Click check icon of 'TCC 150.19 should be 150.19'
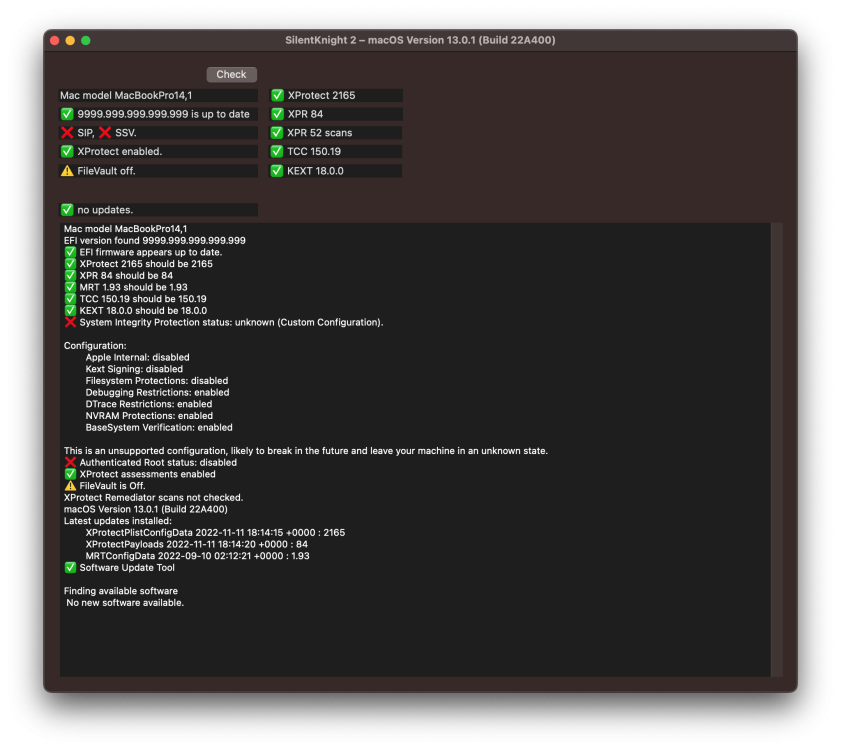The height and width of the screenshot is (750, 841). 70,299
